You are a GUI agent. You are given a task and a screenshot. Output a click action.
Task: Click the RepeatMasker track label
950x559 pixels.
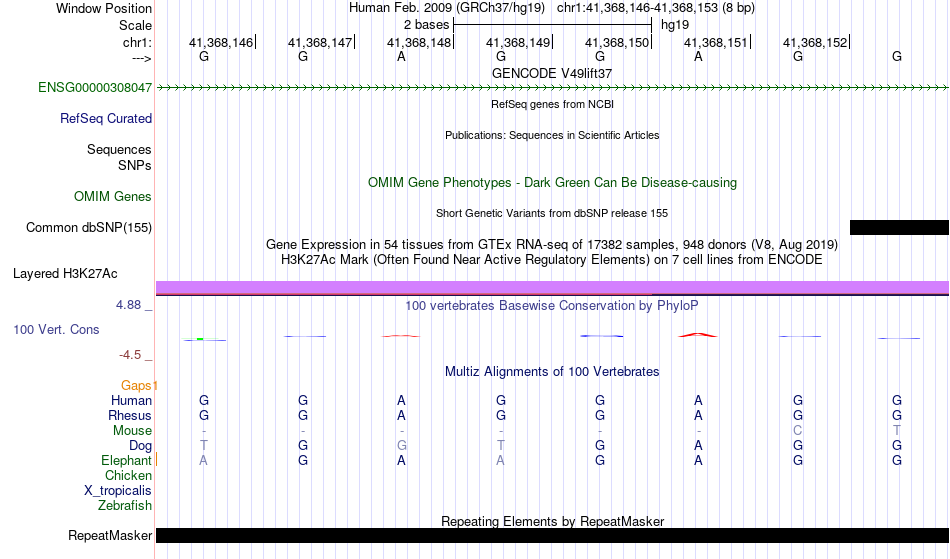(x=110, y=535)
